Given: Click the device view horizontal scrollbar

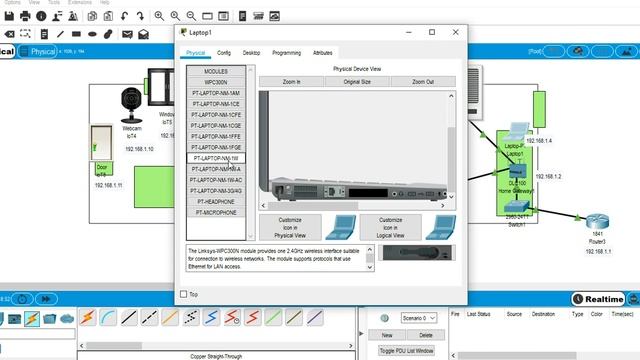Looking at the screenshot, I should tap(353, 205).
